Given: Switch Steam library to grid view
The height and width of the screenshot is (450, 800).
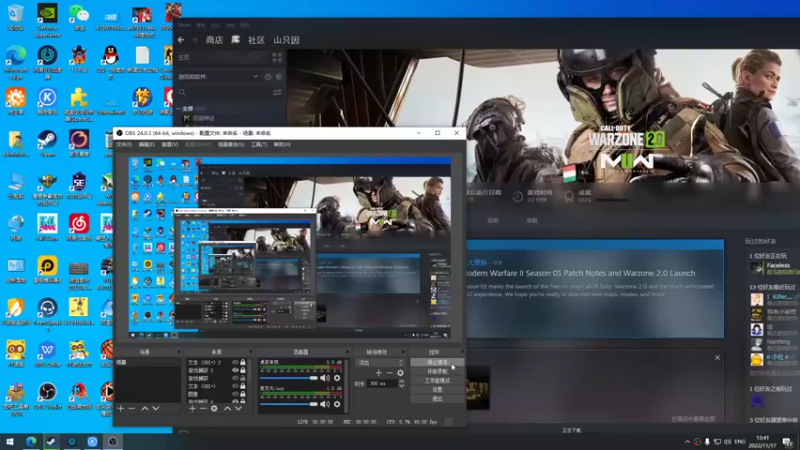Looking at the screenshot, I should 277,57.
